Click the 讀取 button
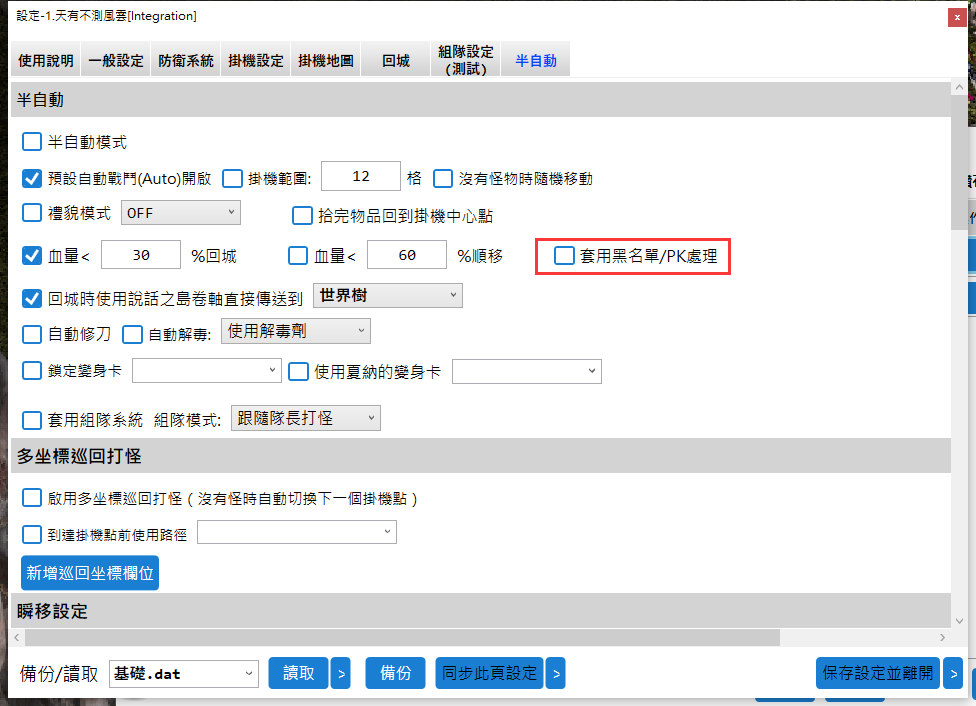Screen dimensions: 976x706 click(x=298, y=673)
